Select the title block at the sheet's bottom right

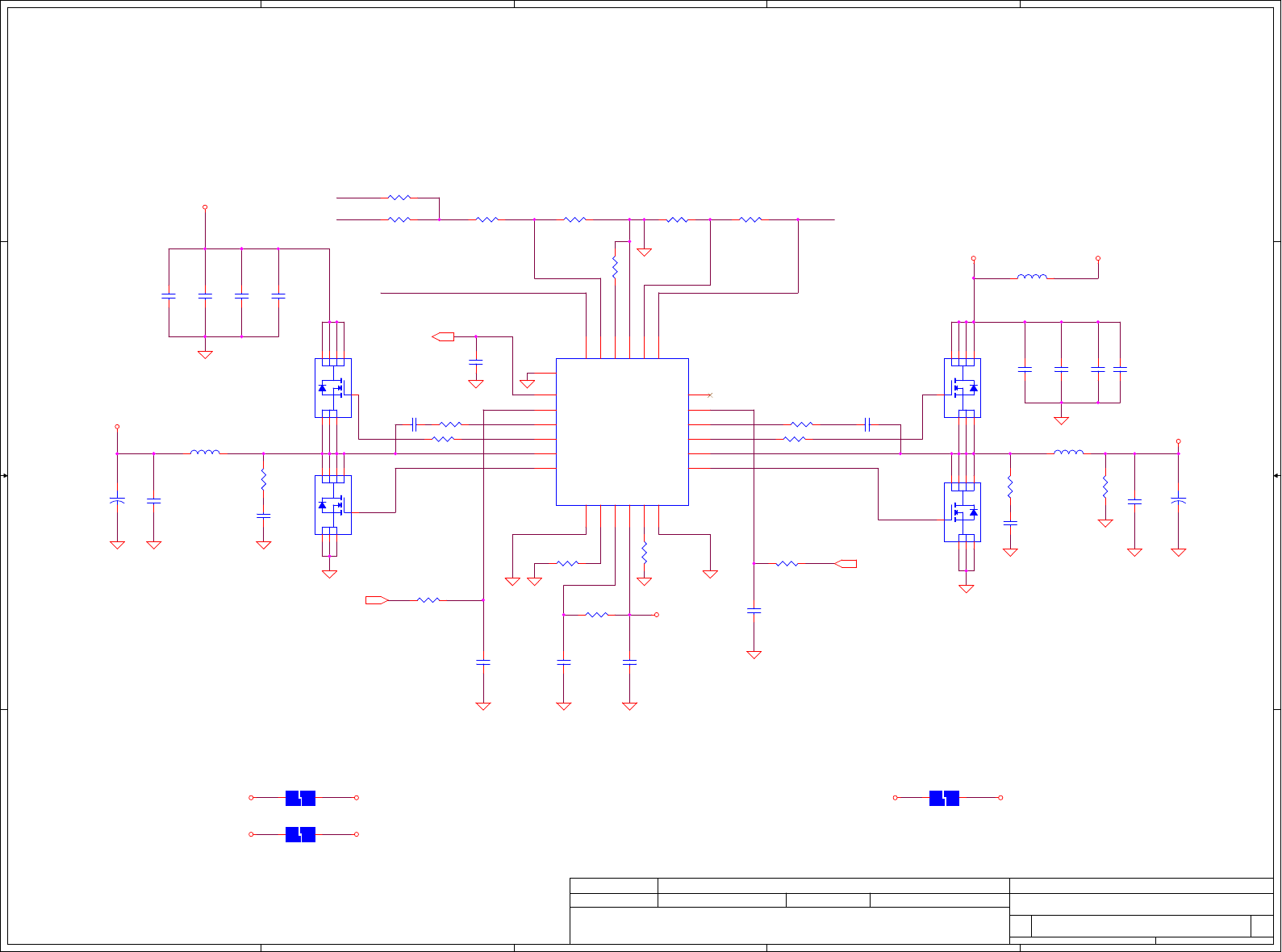point(921,911)
